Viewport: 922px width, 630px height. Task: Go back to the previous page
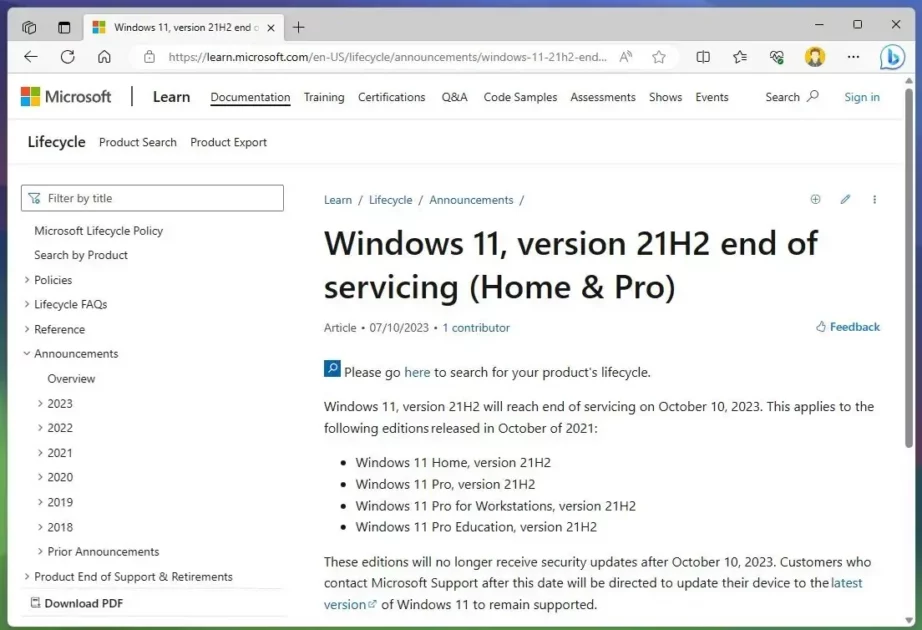click(x=31, y=56)
